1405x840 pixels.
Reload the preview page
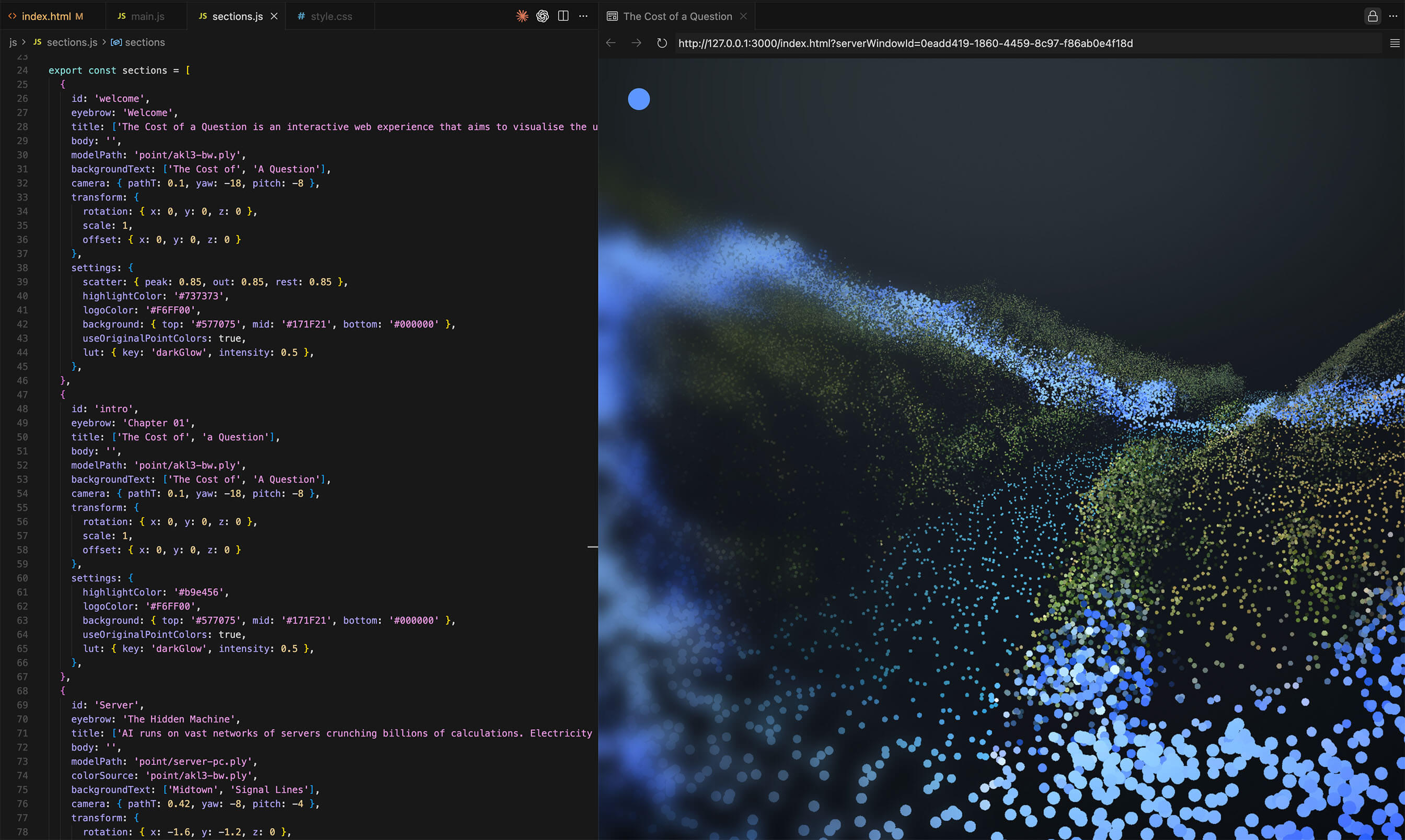661,43
